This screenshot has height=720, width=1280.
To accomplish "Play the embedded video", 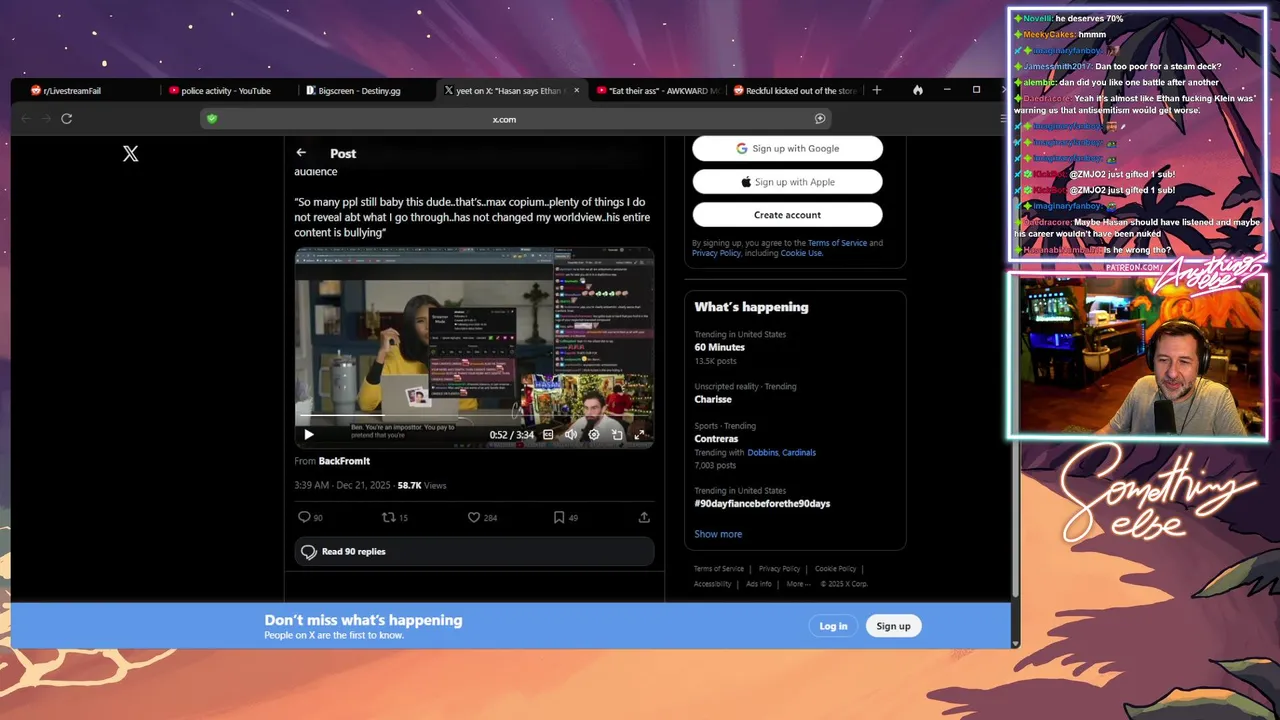I will tap(308, 434).
